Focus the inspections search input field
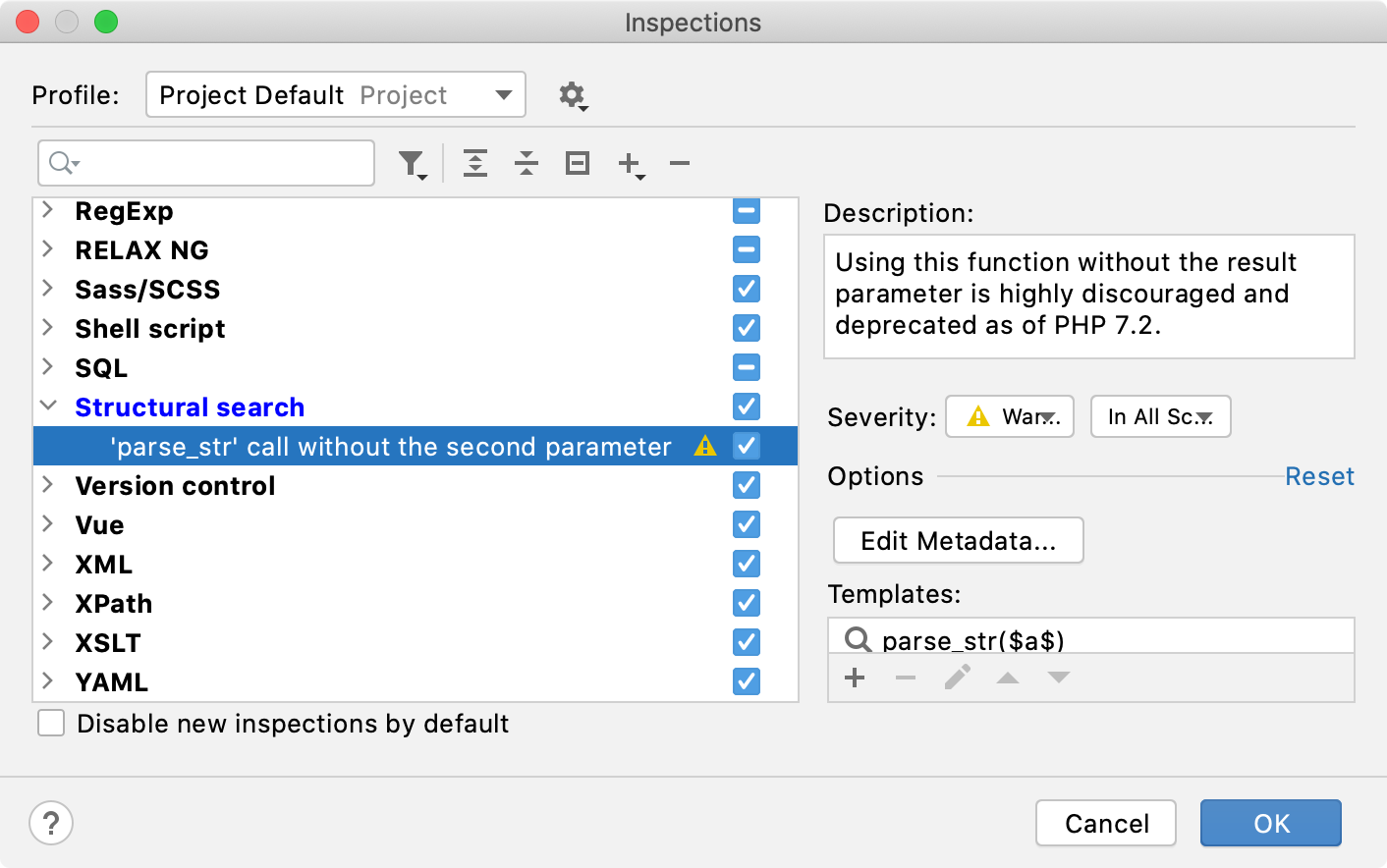Viewport: 1387px width, 868px height. coord(206,163)
